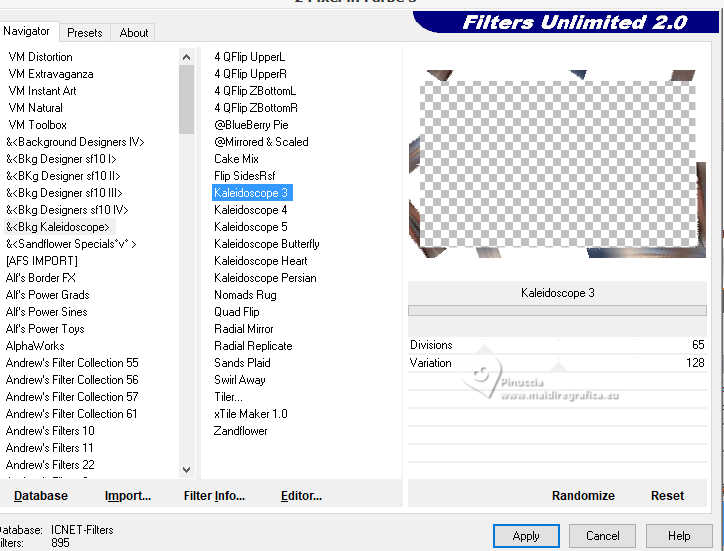Select Andrew's Filters 11 category

coord(50,448)
